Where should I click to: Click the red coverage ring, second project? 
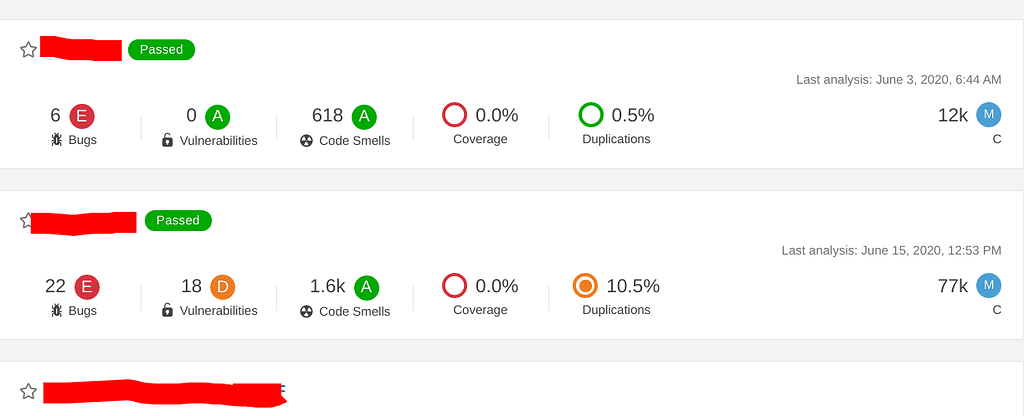(455, 286)
